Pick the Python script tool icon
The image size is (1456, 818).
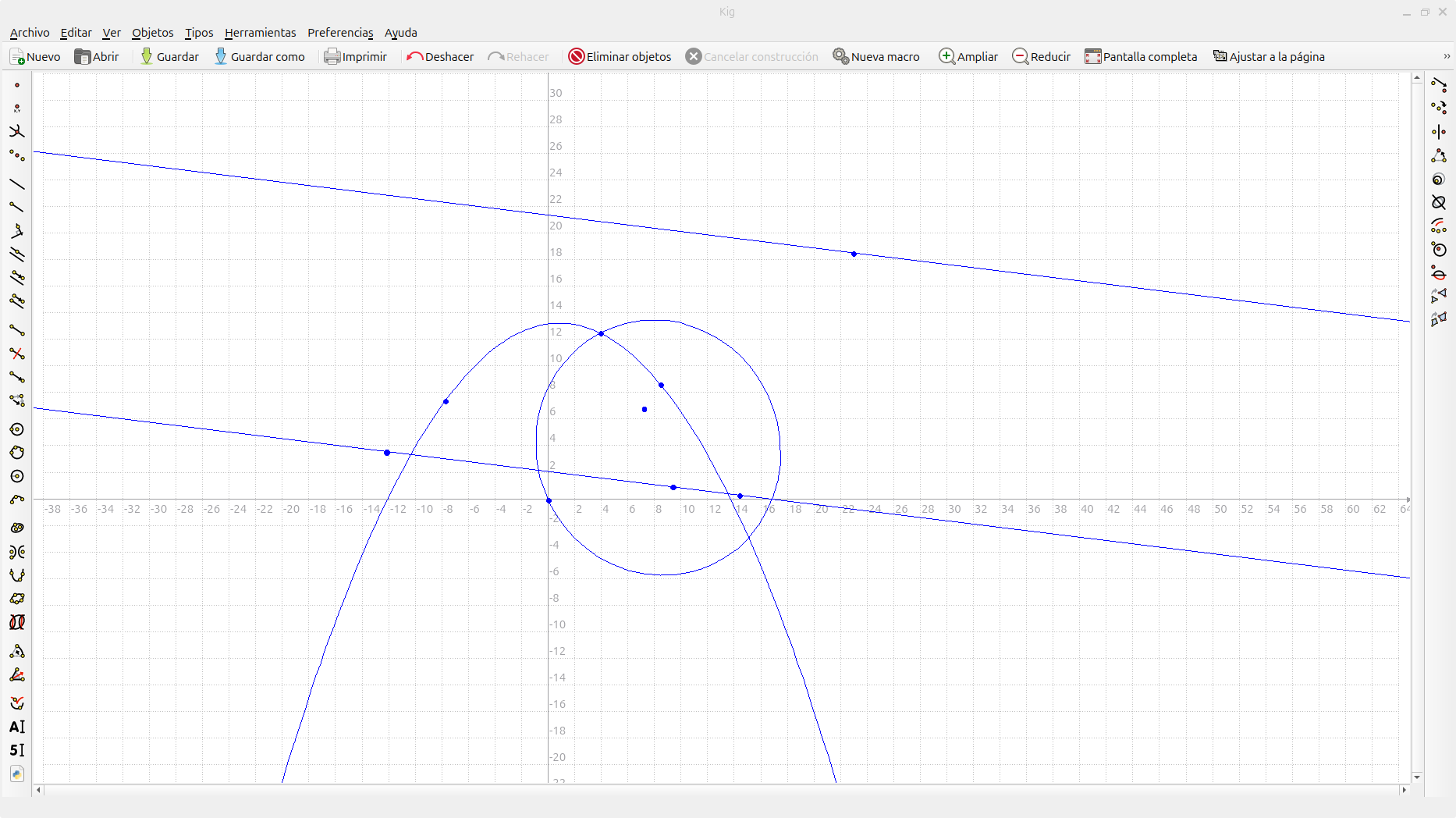(x=16, y=774)
